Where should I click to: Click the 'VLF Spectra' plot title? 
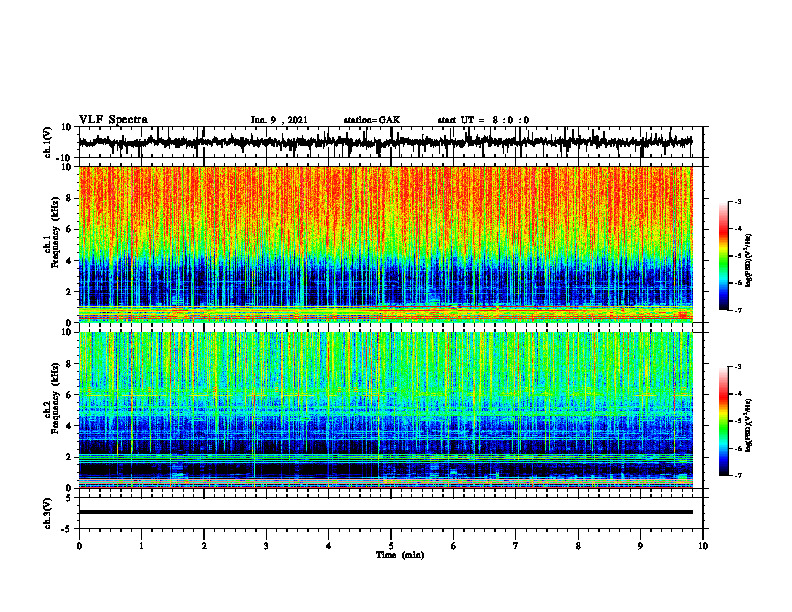pyautogui.click(x=114, y=120)
